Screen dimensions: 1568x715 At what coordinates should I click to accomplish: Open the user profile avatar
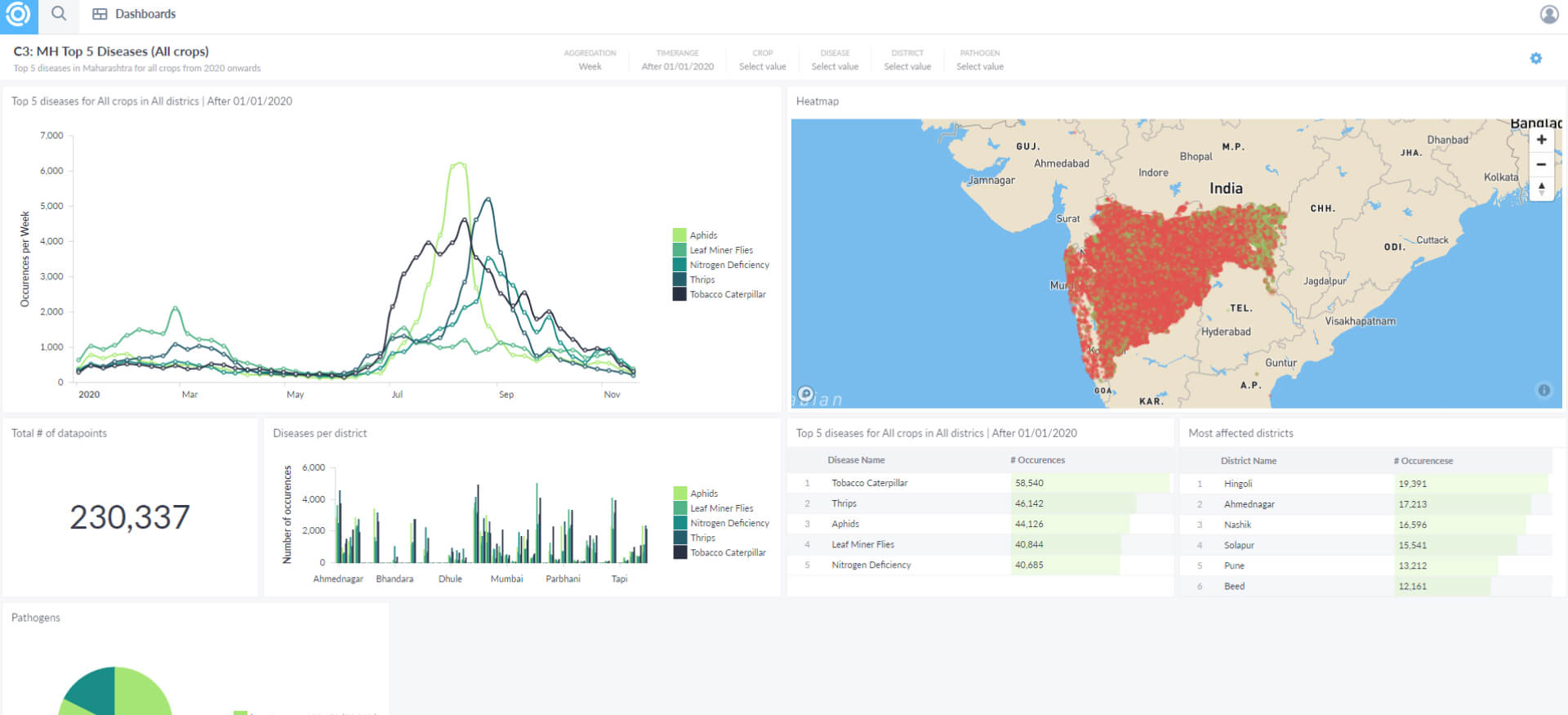pyautogui.click(x=1549, y=14)
